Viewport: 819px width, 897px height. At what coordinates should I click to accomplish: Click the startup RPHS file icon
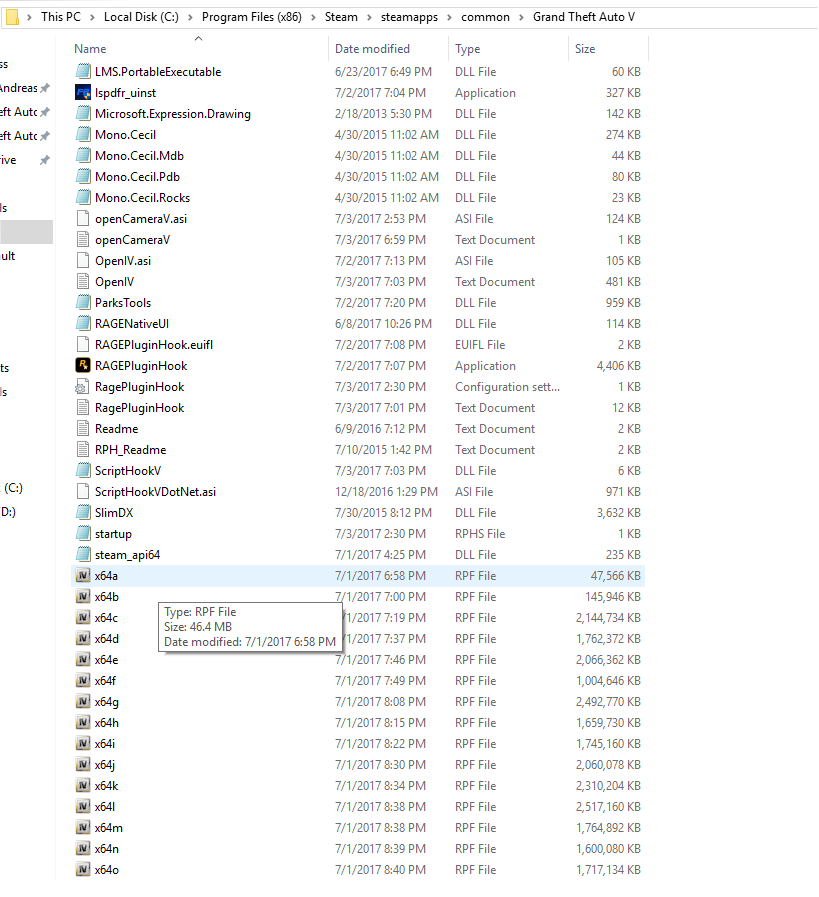83,534
